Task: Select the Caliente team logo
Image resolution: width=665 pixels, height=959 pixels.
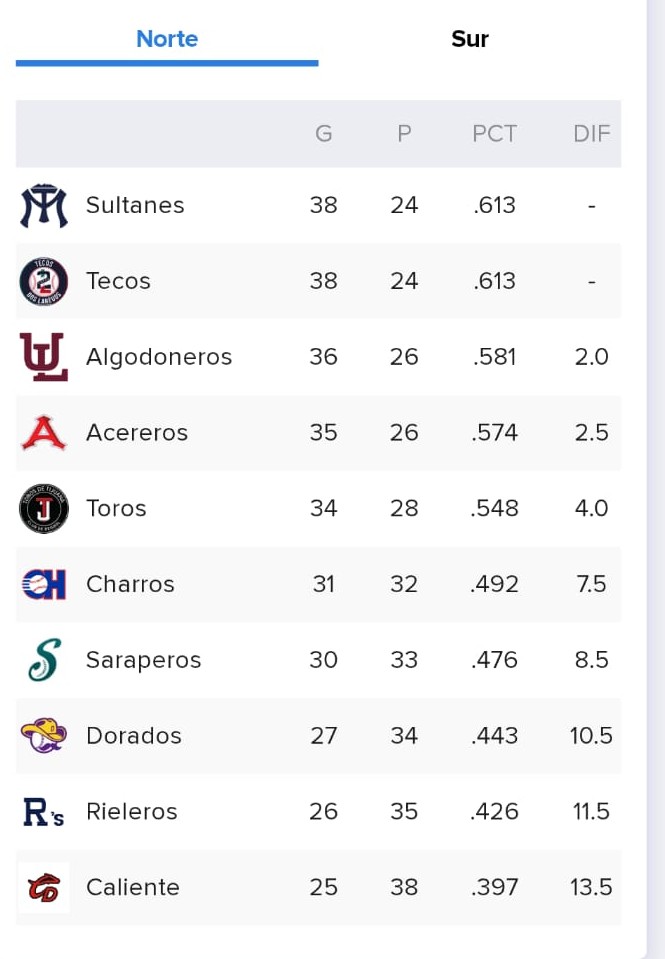Action: 43,887
